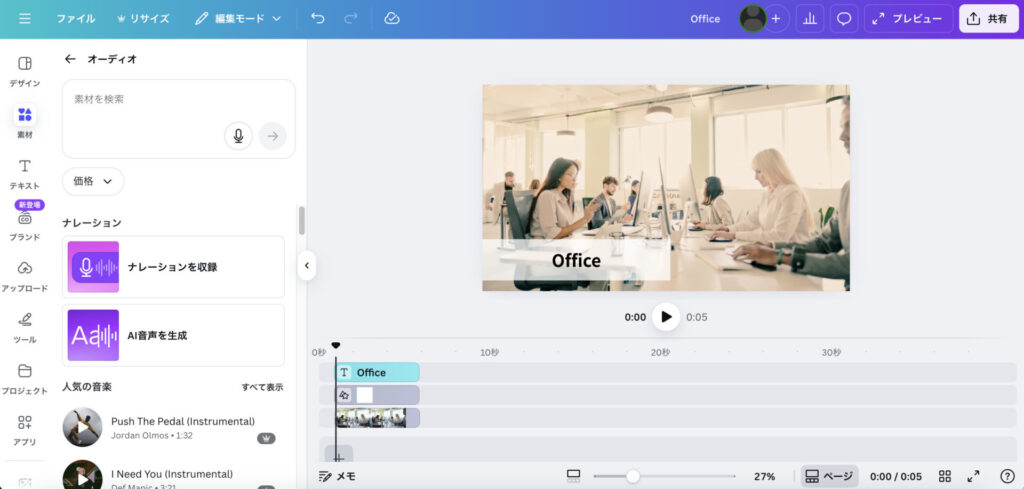
Task: Open the hamburger main menu
Action: pos(25,18)
